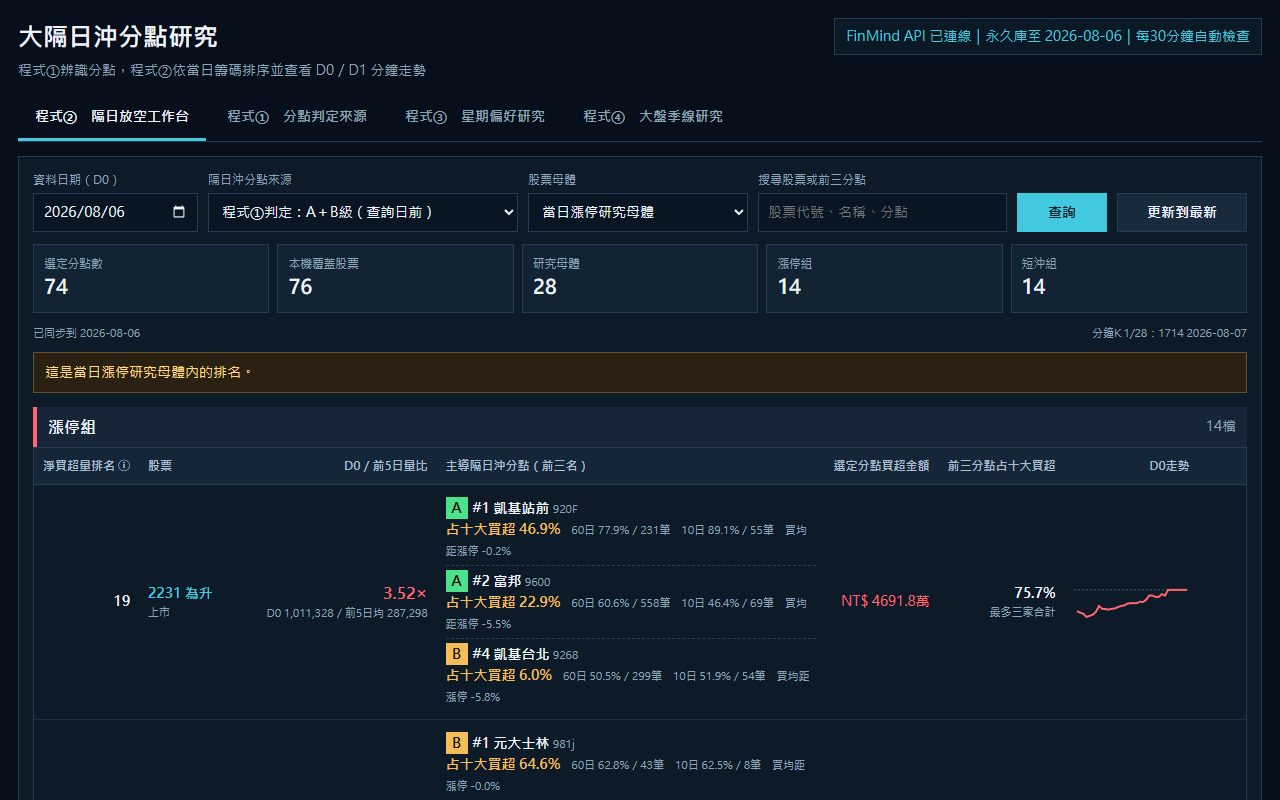
Task: Click the NT$ 4691.8萬 amount
Action: click(885, 601)
